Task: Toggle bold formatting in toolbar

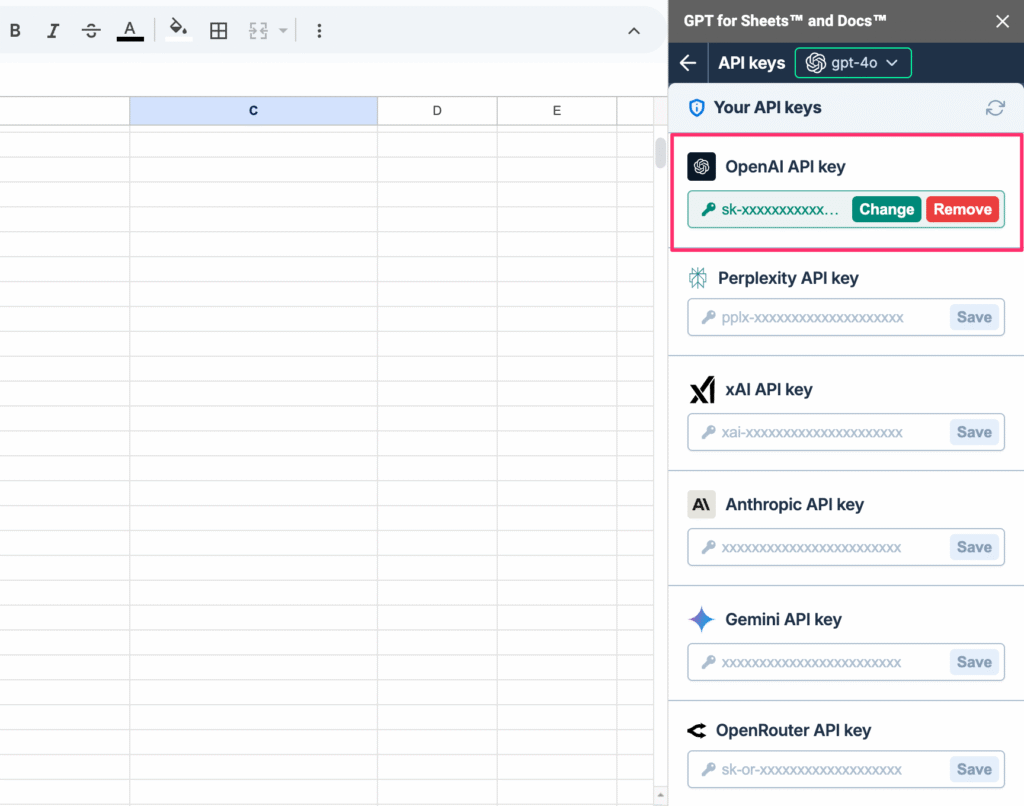Action: point(15,31)
